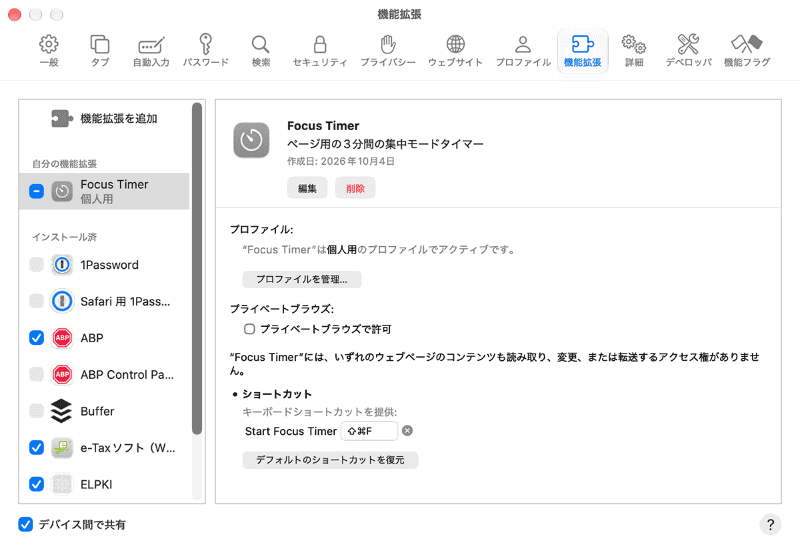This screenshot has height=549, width=800.
Task: Enable the Buffer extension checkbox
Action: (x=36, y=411)
